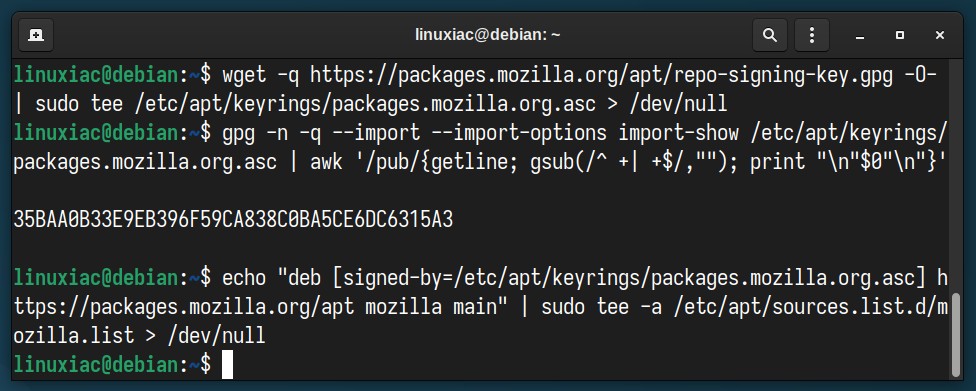Viewport: 976px width, 391px height.
Task: Click the awk command word
Action: click(326, 162)
